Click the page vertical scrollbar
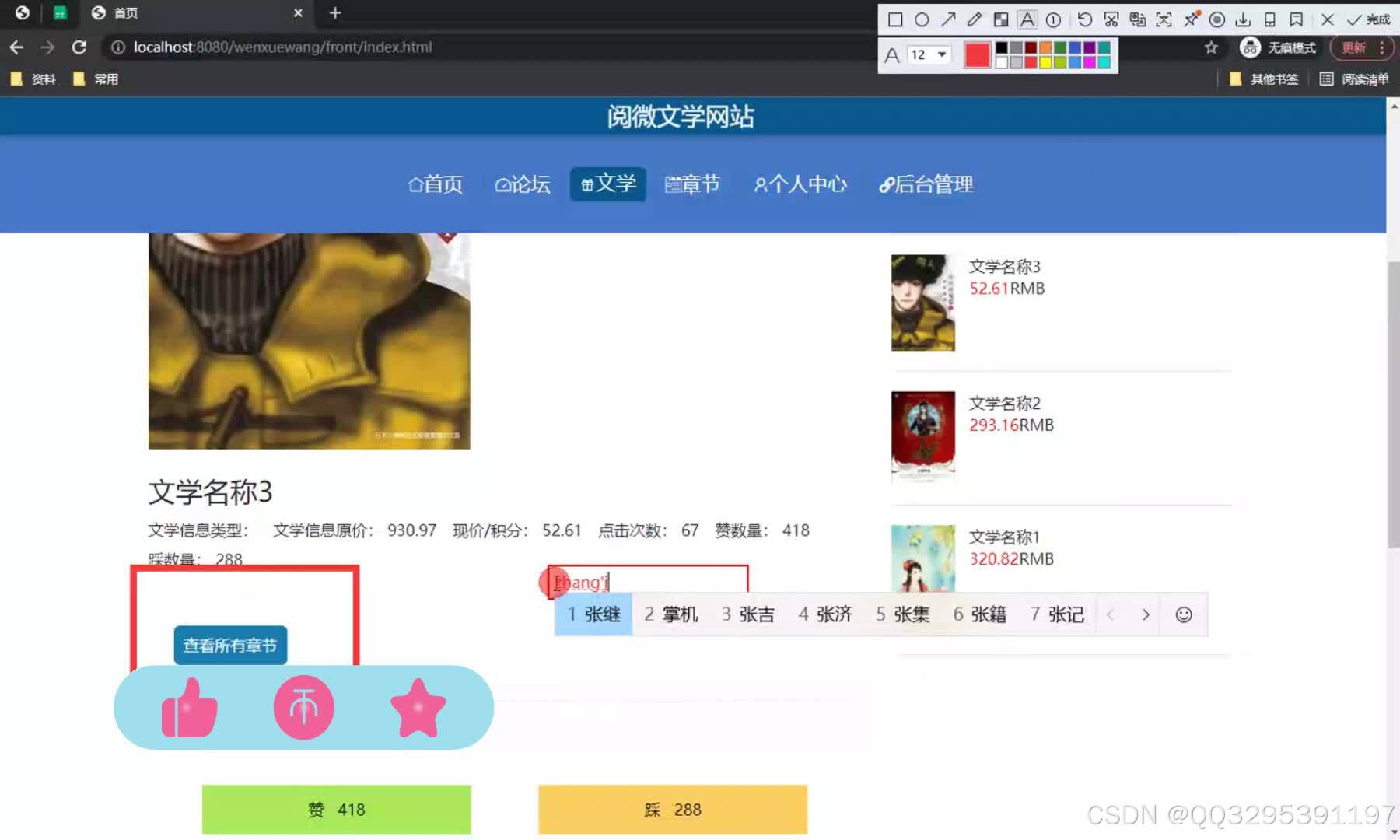Image resolution: width=1400 pixels, height=840 pixels. click(x=1393, y=404)
